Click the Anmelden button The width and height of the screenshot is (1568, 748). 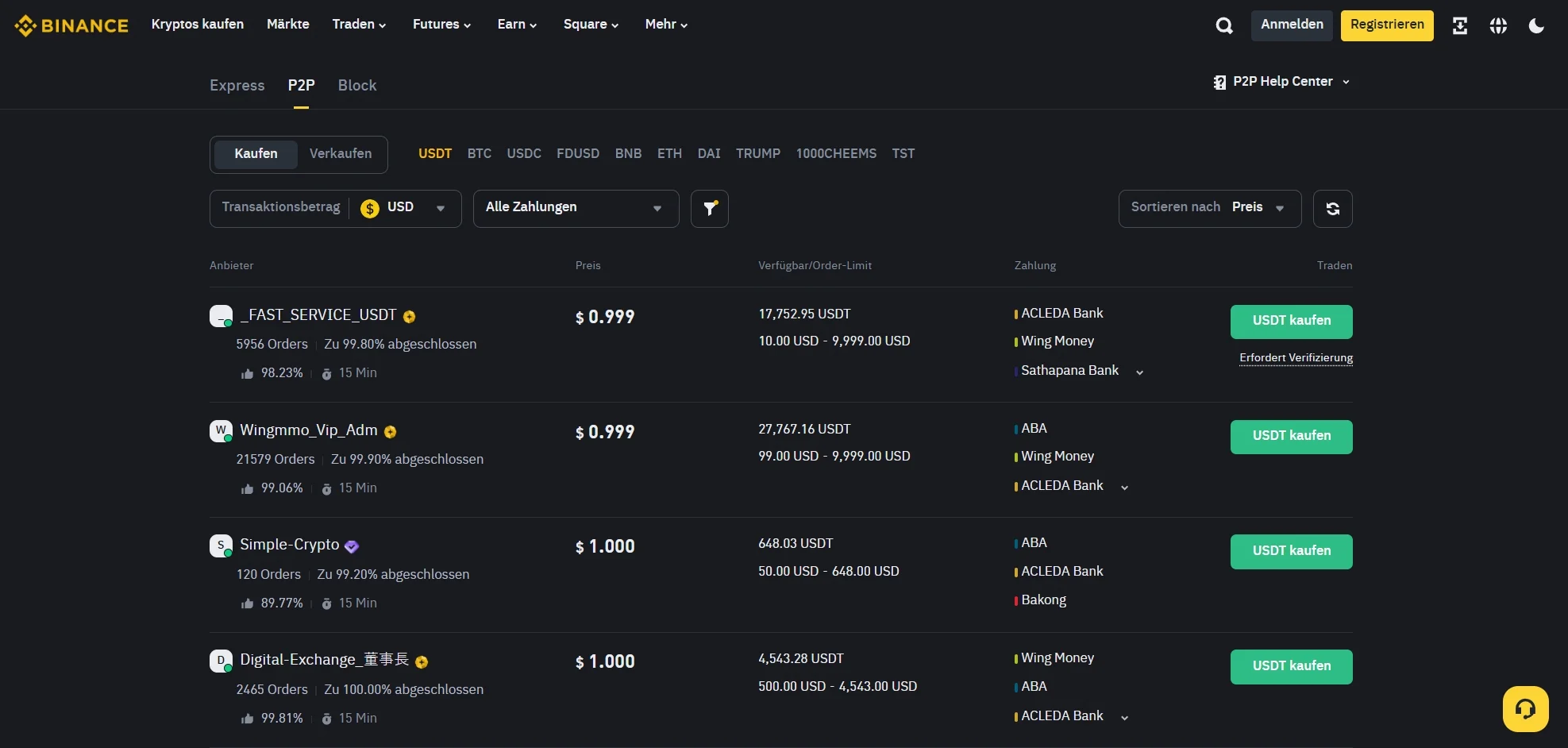click(1292, 25)
